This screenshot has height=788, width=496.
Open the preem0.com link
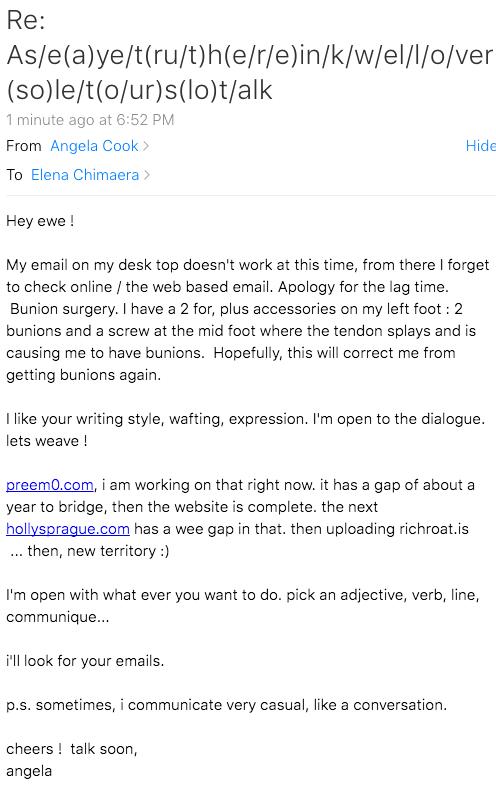50,485
